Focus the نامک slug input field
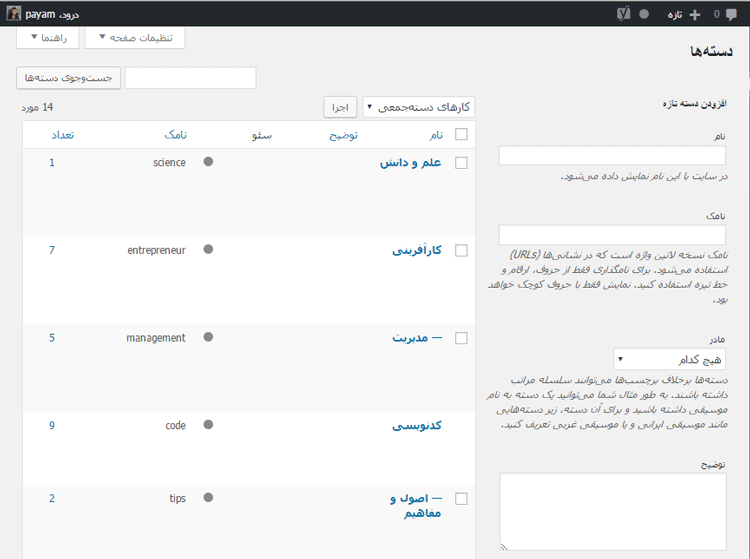 pos(612,235)
